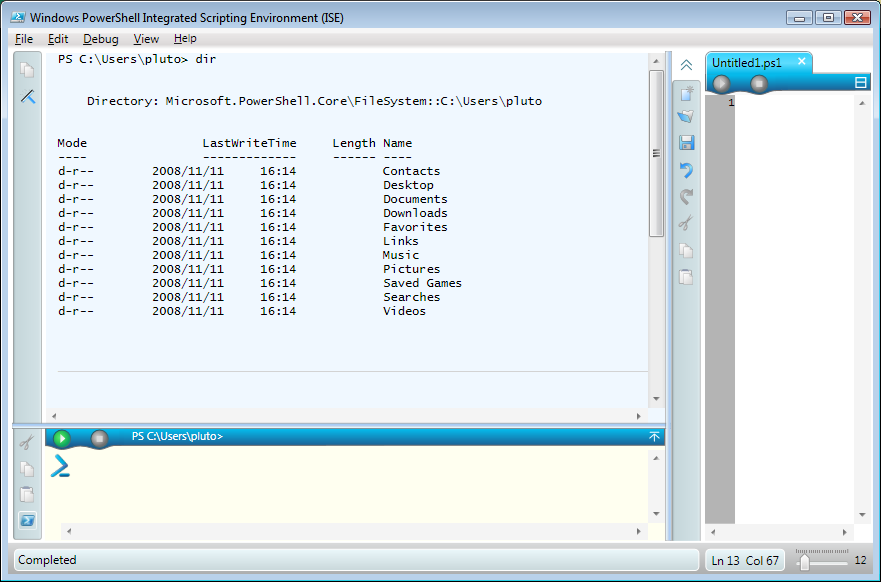
Task: Click the output pane scroll up arrow
Action: point(656,61)
